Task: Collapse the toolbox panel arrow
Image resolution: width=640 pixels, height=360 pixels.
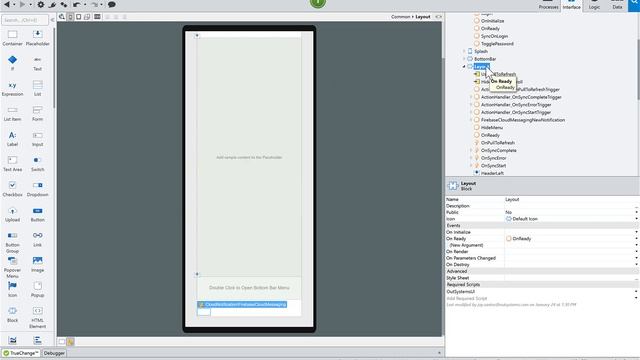Action: (x=52, y=20)
